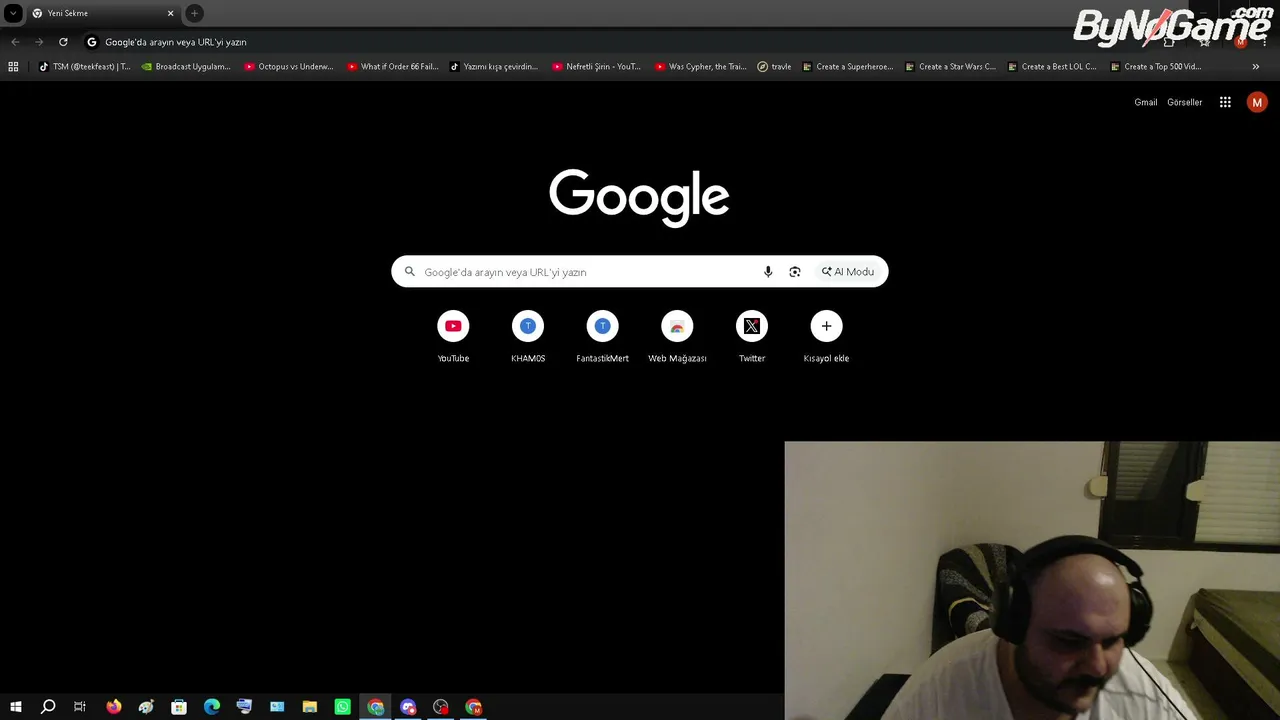1280x720 pixels.
Task: Open the Nefretli Şirin bookmark
Action: (597, 67)
